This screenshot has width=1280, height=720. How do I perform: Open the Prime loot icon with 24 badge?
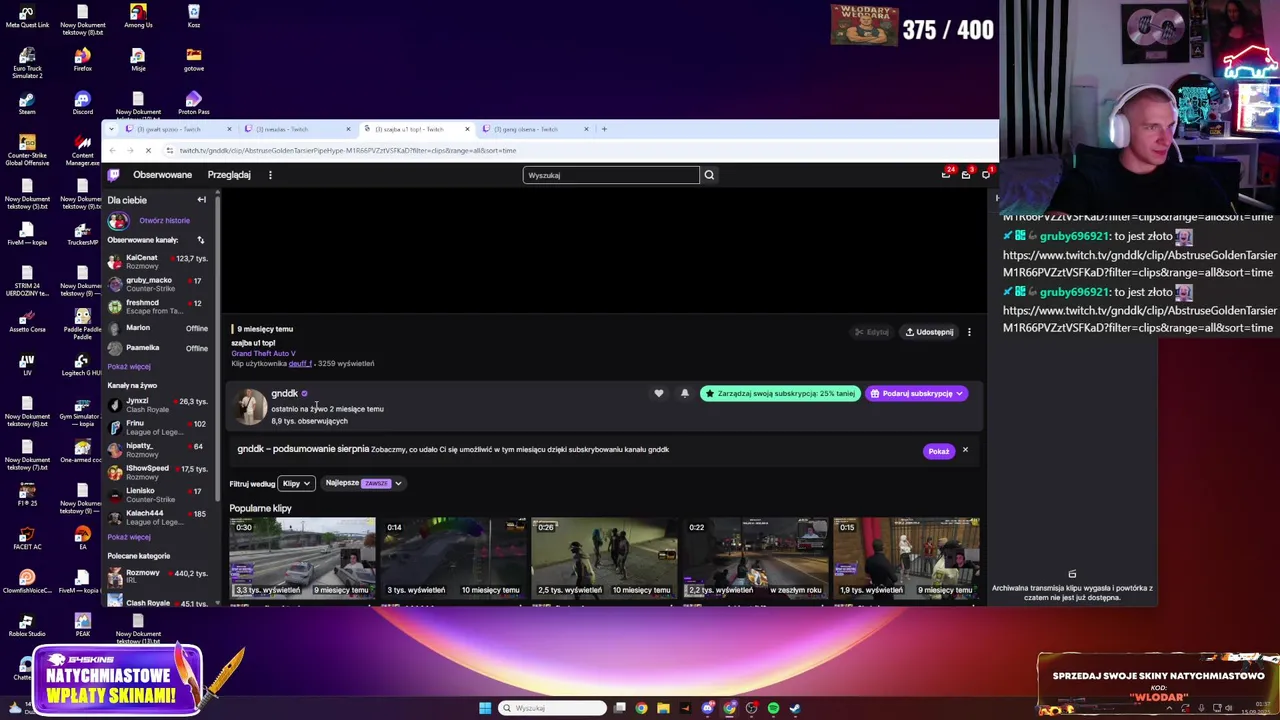pos(946,174)
